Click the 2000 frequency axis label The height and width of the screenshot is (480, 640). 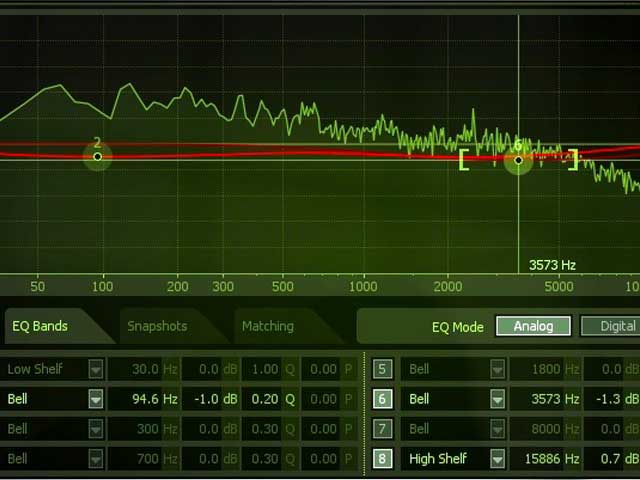[448, 287]
